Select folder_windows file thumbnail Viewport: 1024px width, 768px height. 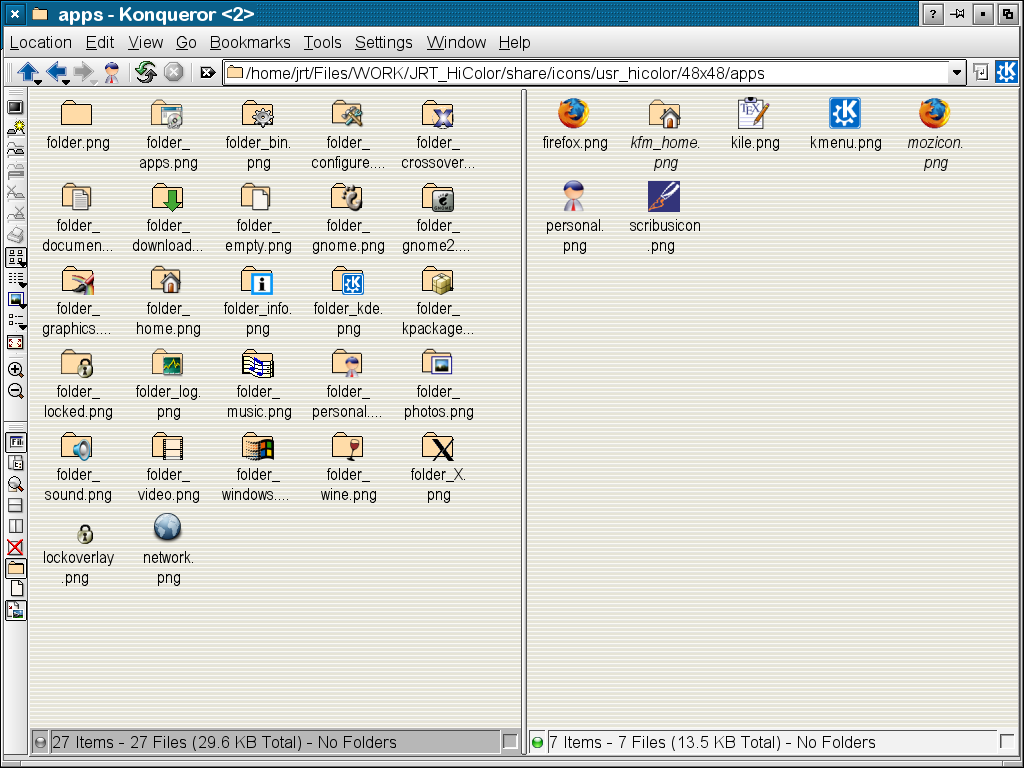257,467
